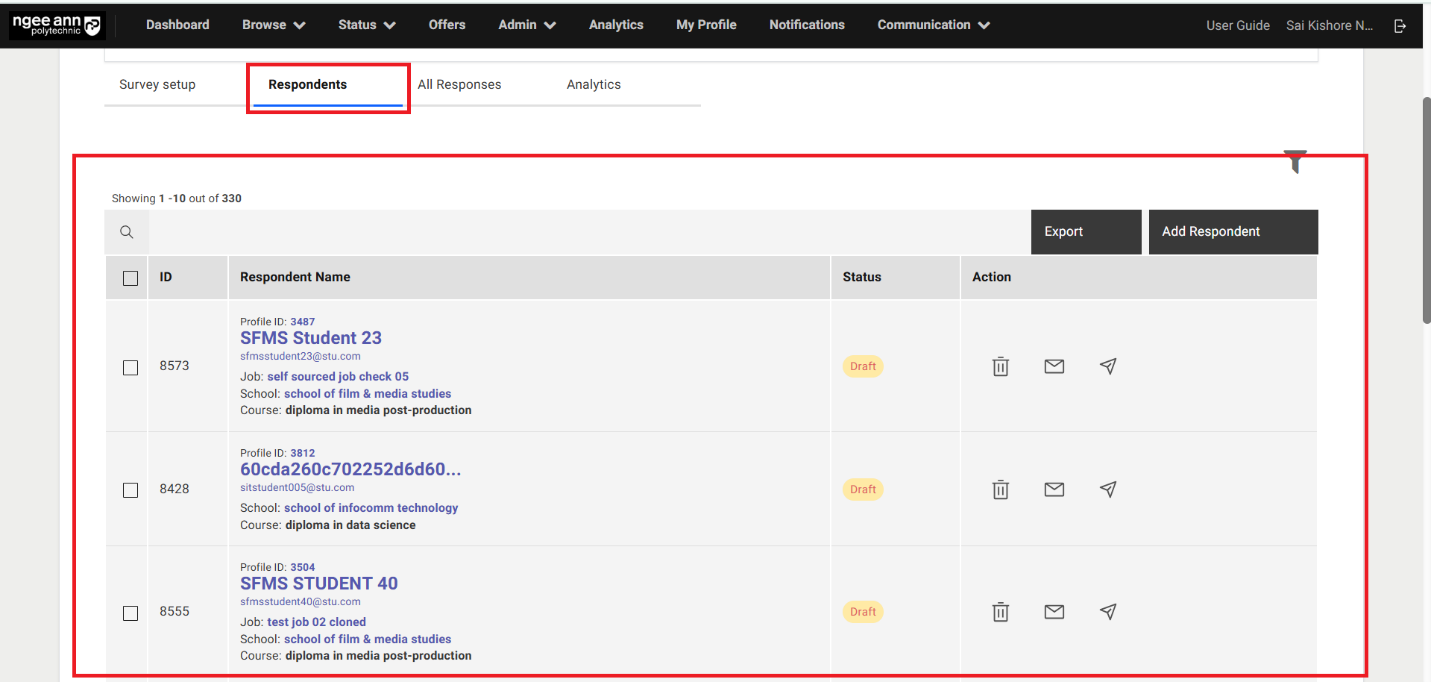Click paper-plane send icon for respondent 8428
1431x682 pixels.
click(x=1107, y=489)
